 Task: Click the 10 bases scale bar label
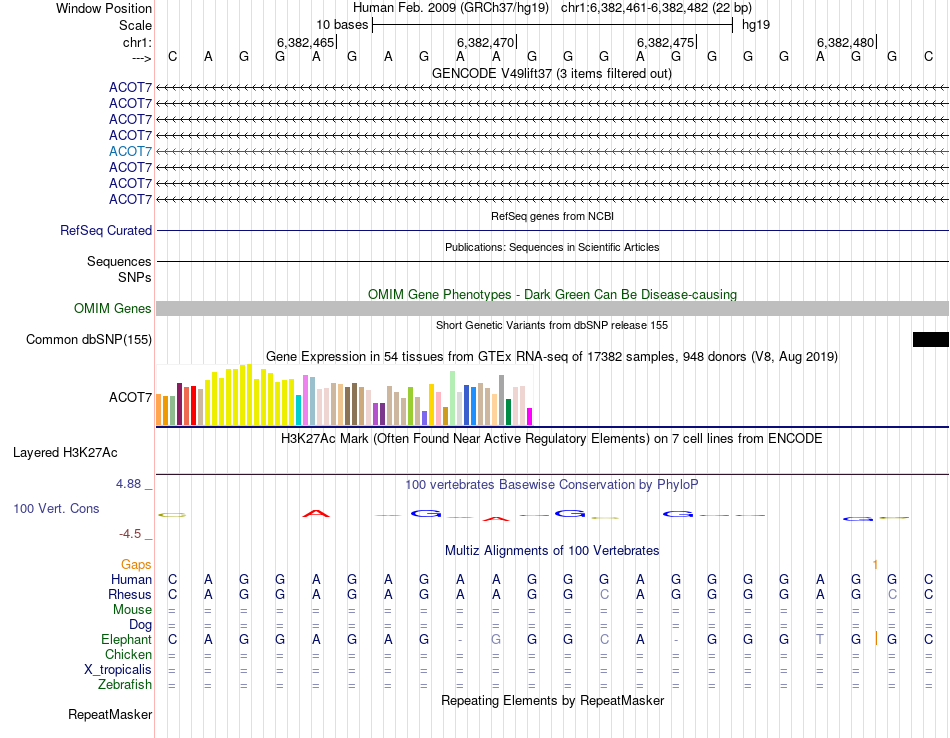tap(342, 25)
